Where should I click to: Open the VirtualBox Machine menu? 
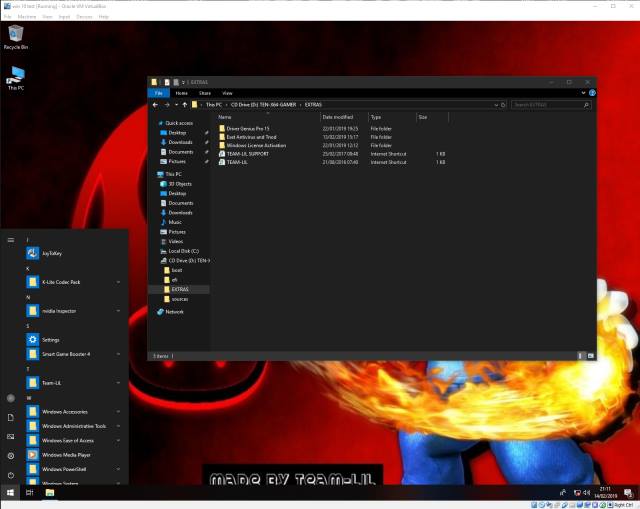27,17
